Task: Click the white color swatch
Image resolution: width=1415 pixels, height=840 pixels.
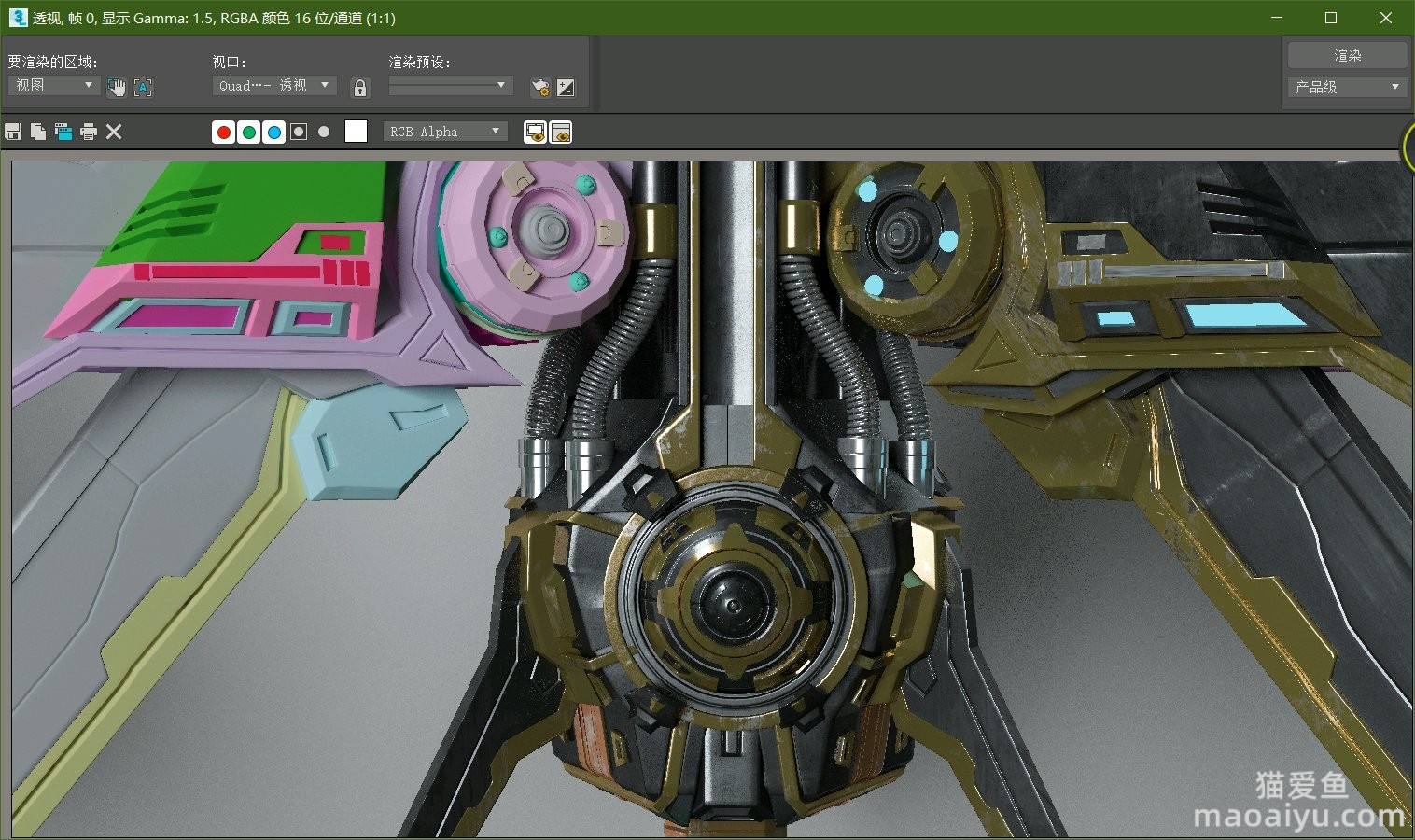Action: pos(356,132)
